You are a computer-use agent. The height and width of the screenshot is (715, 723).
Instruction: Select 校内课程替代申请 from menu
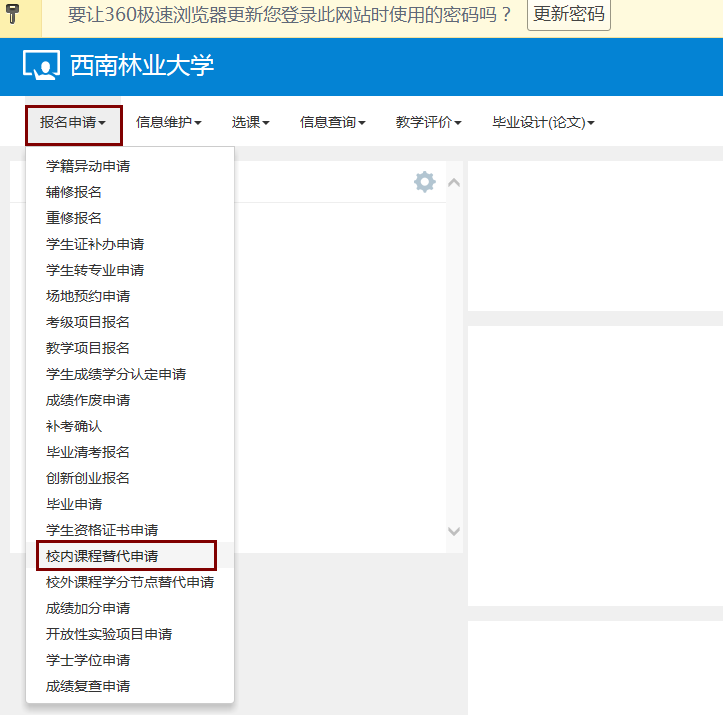coord(102,556)
